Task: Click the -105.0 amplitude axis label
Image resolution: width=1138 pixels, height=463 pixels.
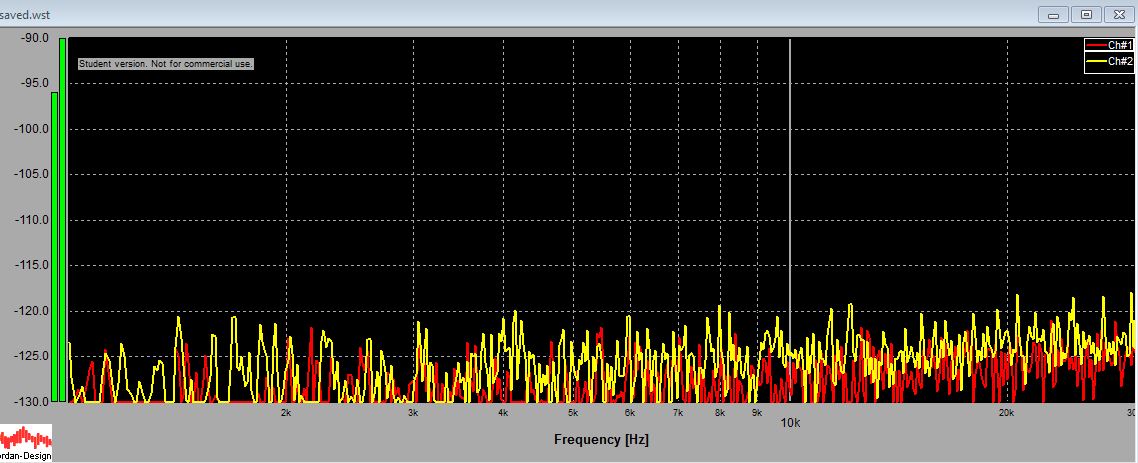Action: point(30,174)
